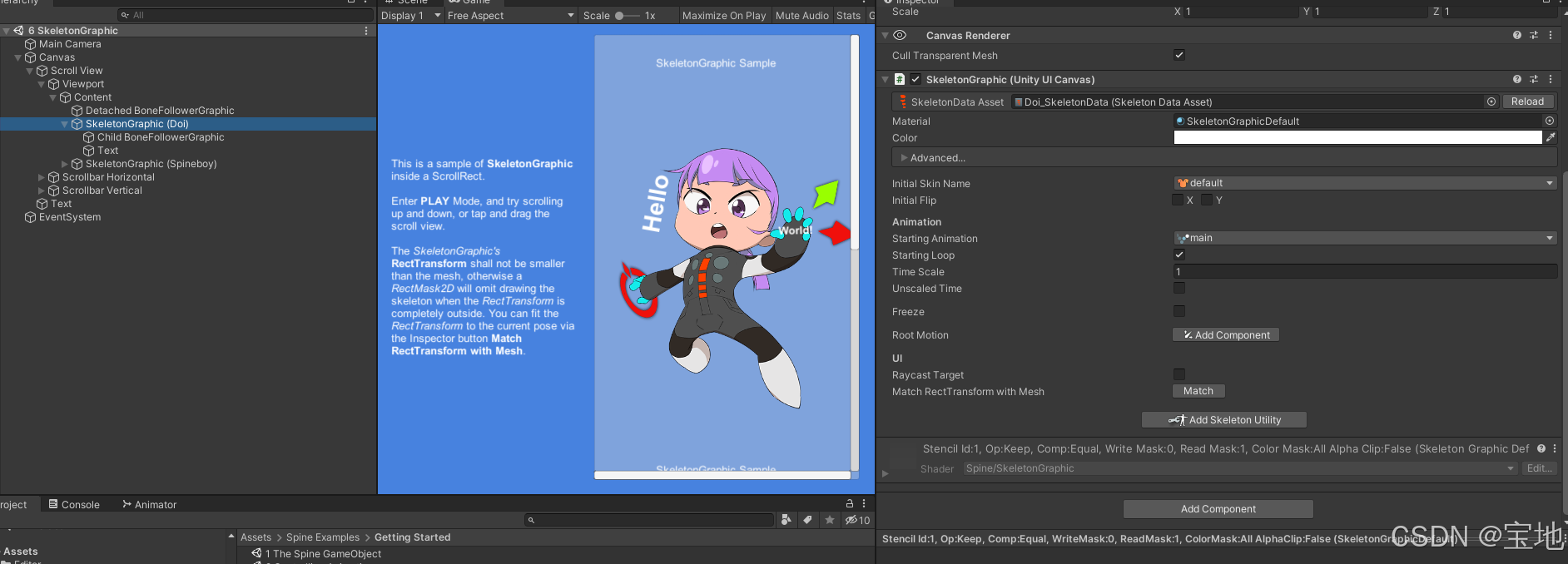Click the Canvas Renderer eye icon

coord(900,36)
